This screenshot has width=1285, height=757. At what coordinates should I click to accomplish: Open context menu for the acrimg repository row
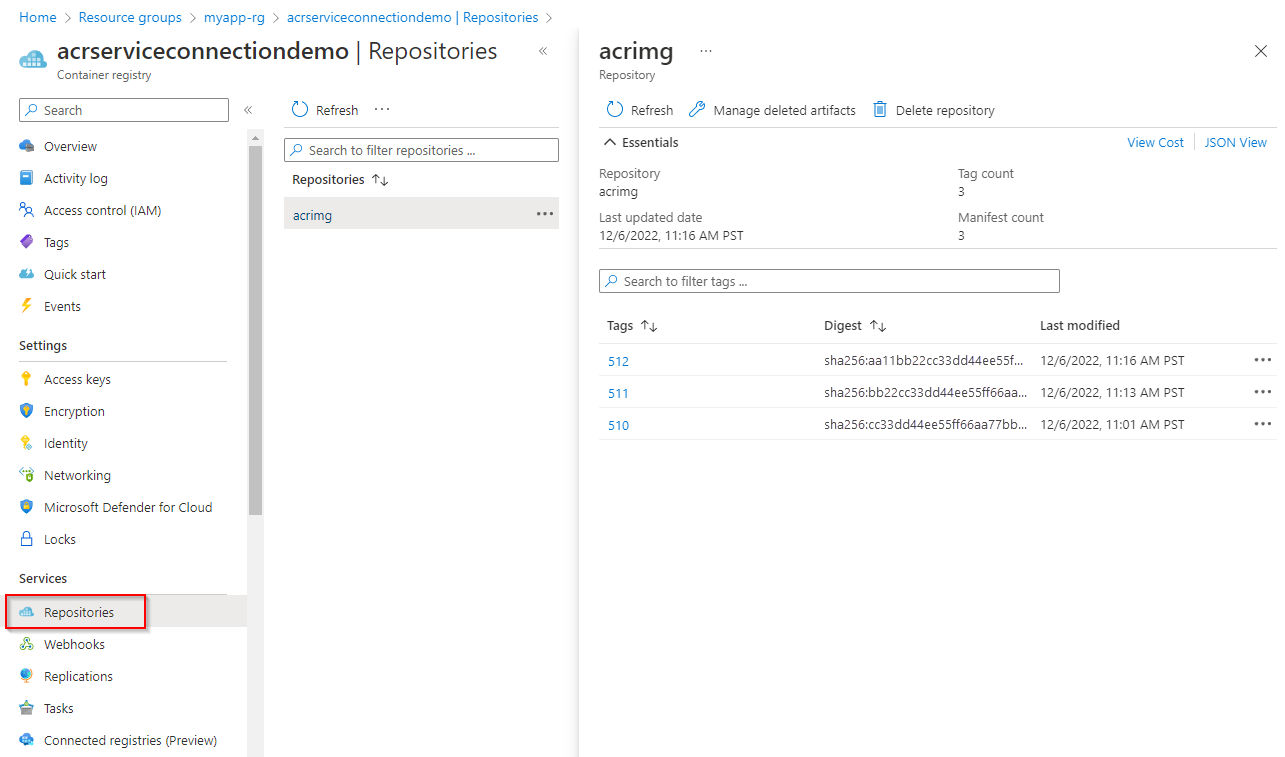click(545, 213)
